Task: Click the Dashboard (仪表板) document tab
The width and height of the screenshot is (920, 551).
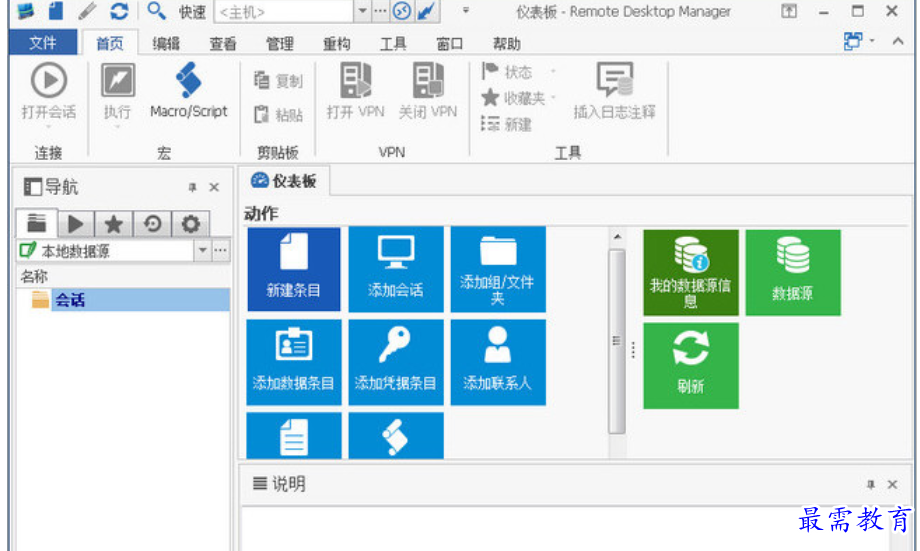Action: 285,181
